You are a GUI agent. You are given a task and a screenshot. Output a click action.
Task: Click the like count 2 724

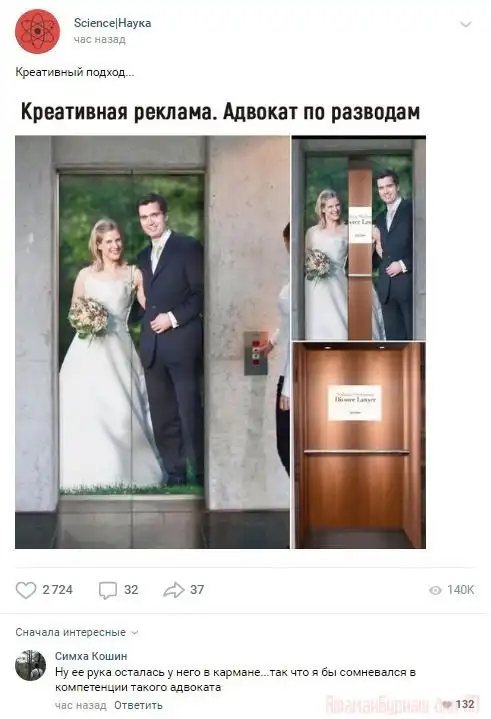tap(57, 590)
